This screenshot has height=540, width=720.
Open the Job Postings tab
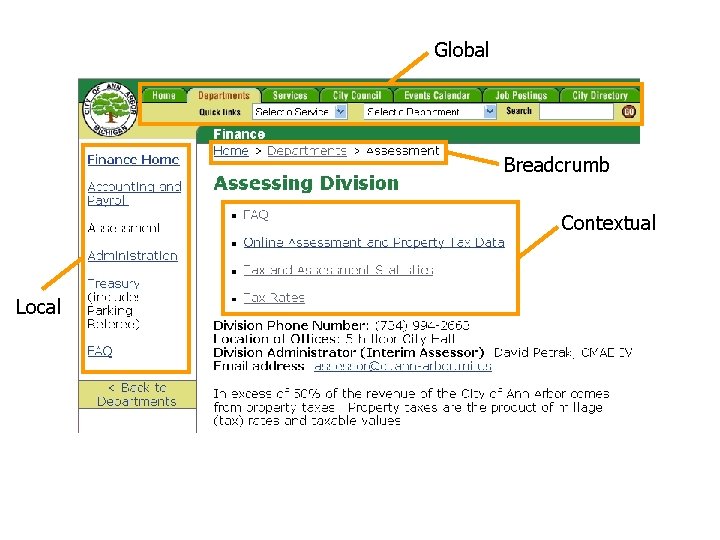tap(521, 95)
